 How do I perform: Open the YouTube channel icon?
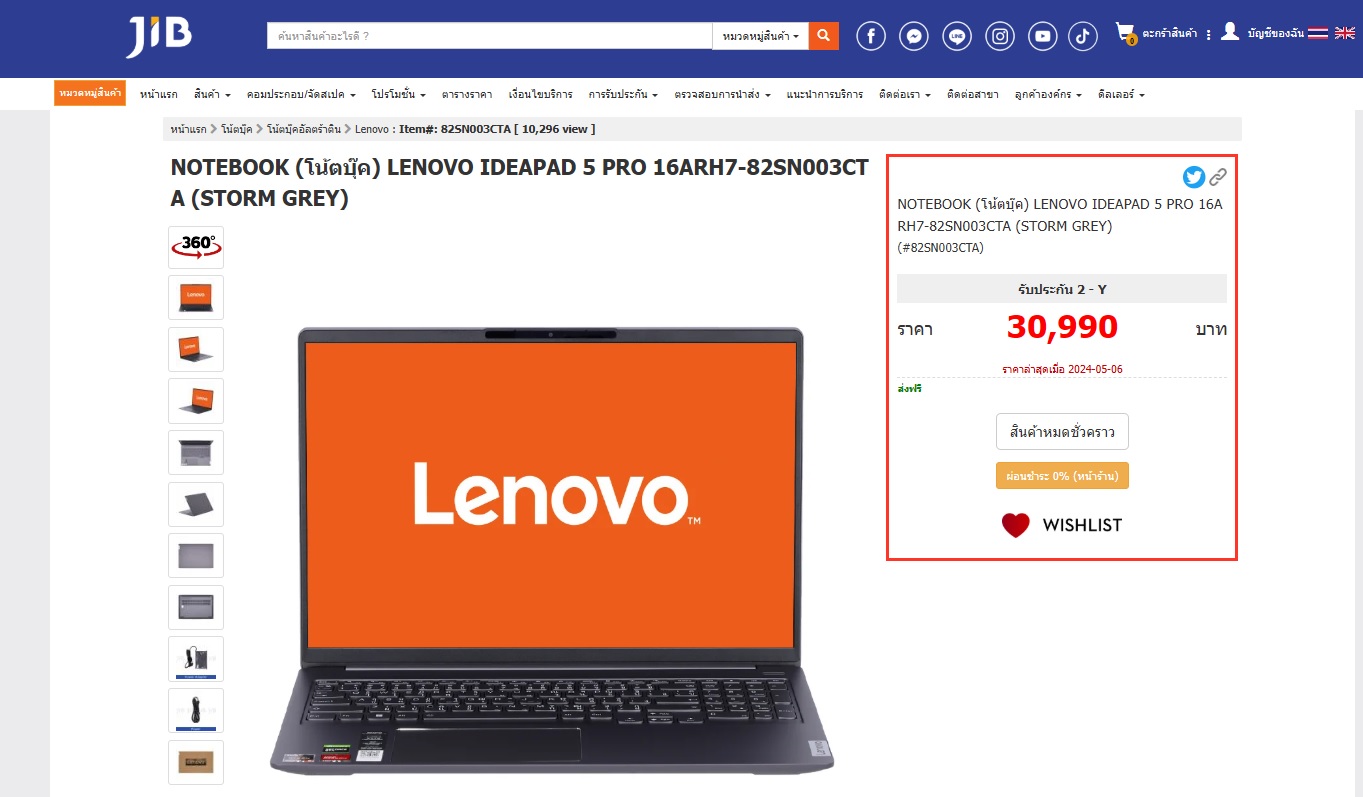[x=1043, y=37]
